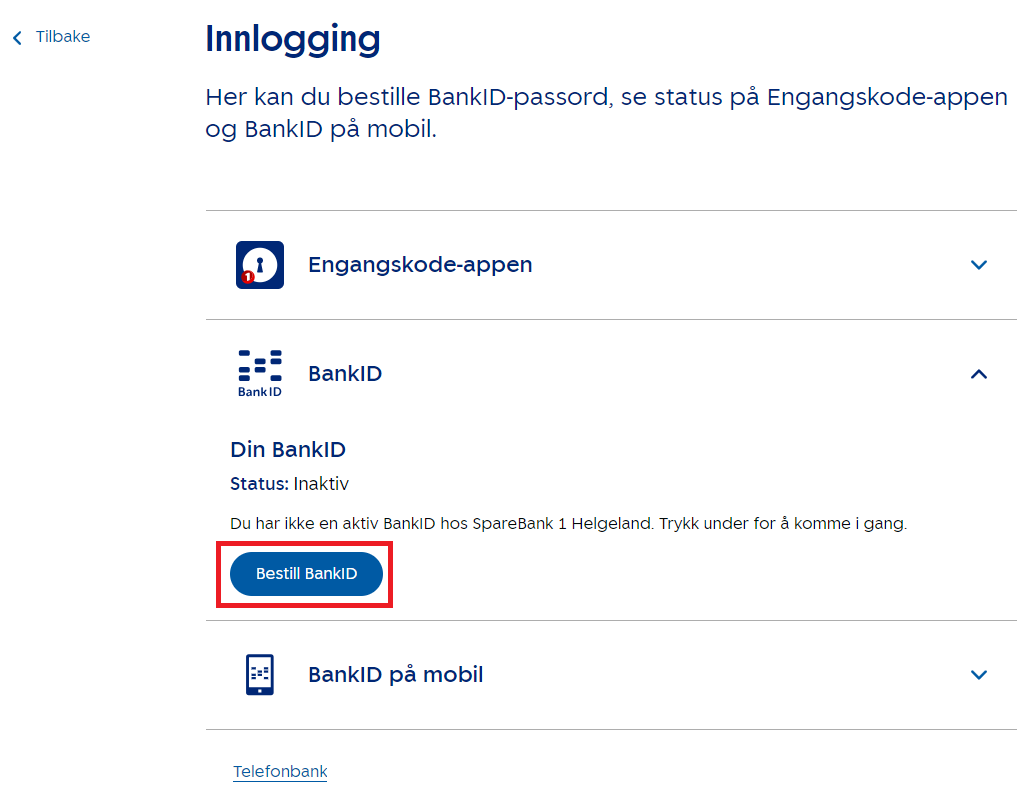This screenshot has width=1036, height=795.
Task: Click the Din BankID subheading
Action: pyautogui.click(x=288, y=450)
